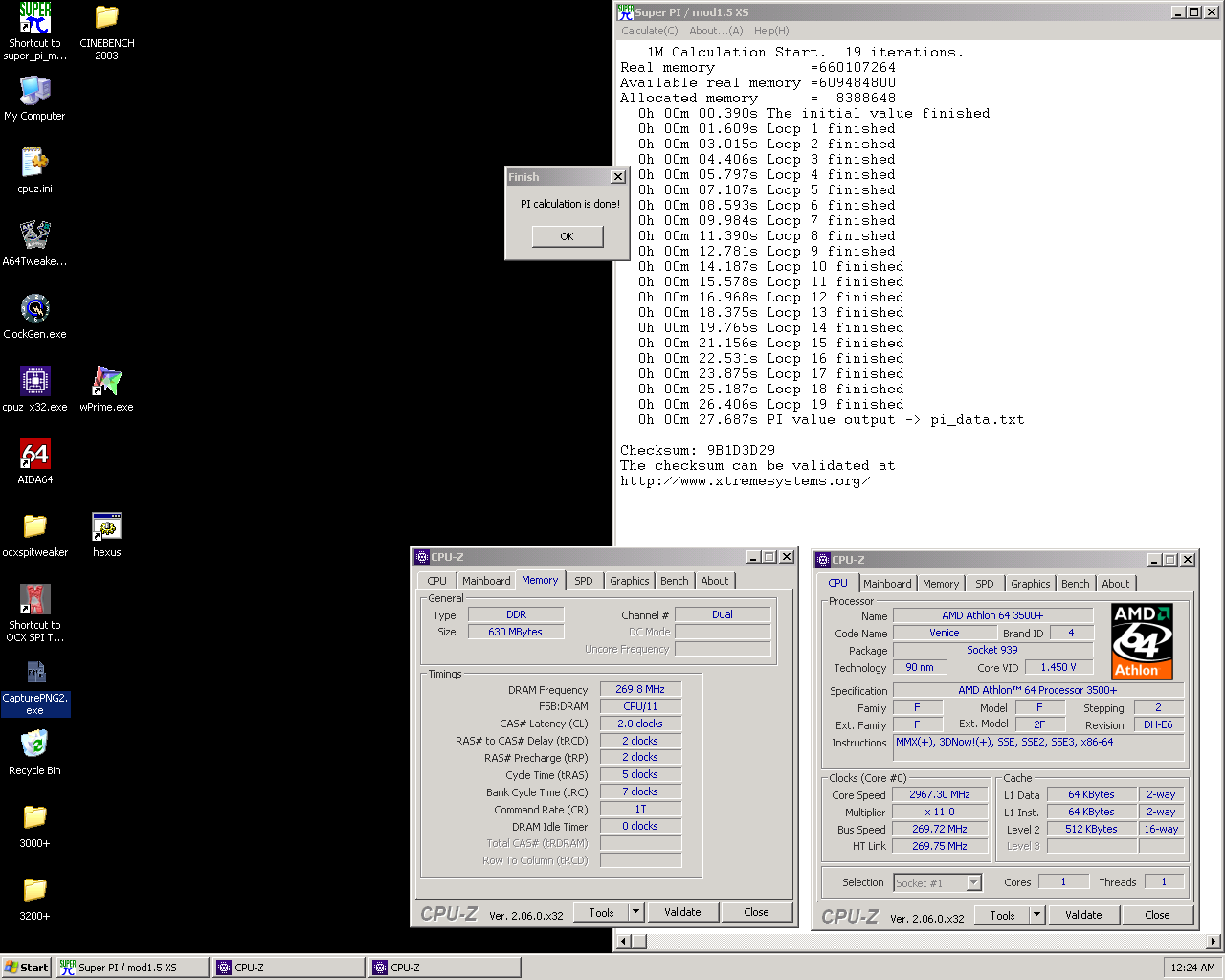Open the 3000+ folder
This screenshot has height=980, width=1225.
[35, 818]
